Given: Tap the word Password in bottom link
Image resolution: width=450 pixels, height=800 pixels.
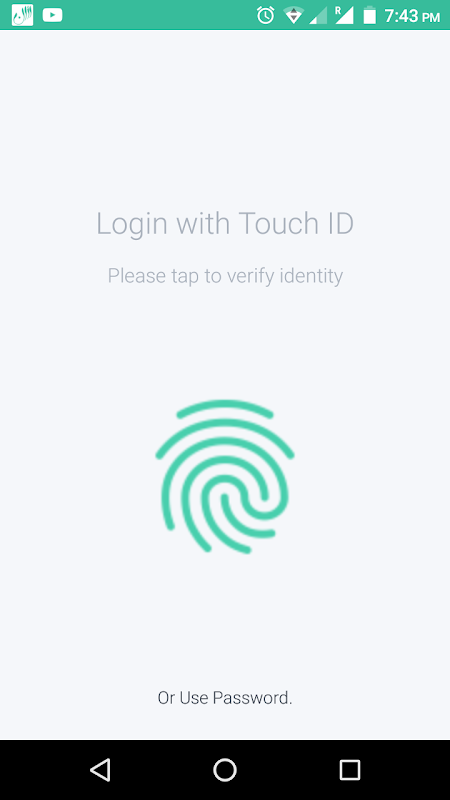Looking at the screenshot, I should 253,697.
